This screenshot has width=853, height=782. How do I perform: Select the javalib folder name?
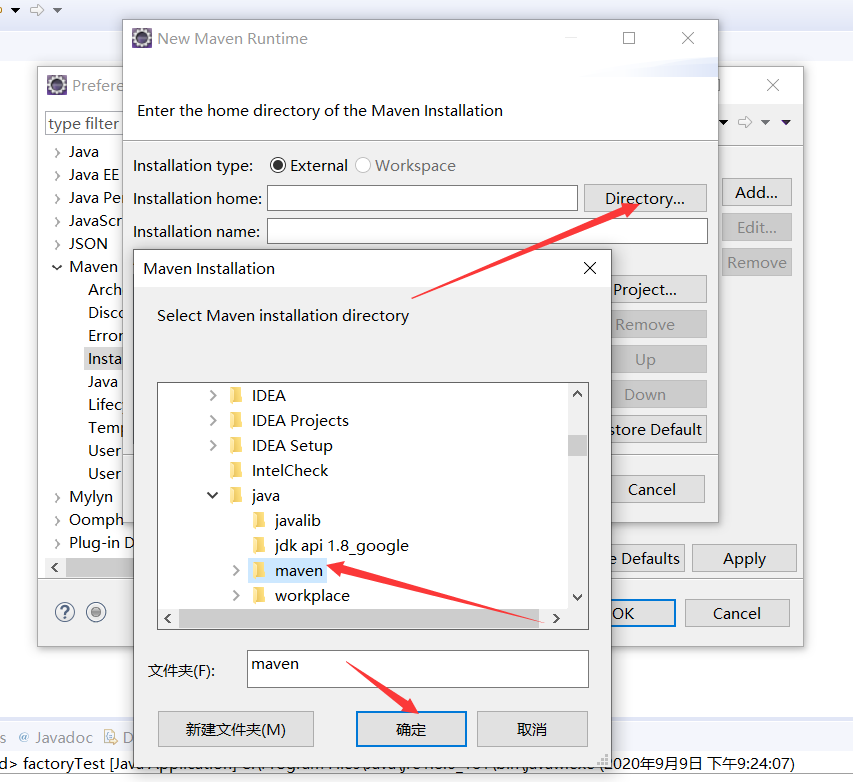tap(298, 521)
